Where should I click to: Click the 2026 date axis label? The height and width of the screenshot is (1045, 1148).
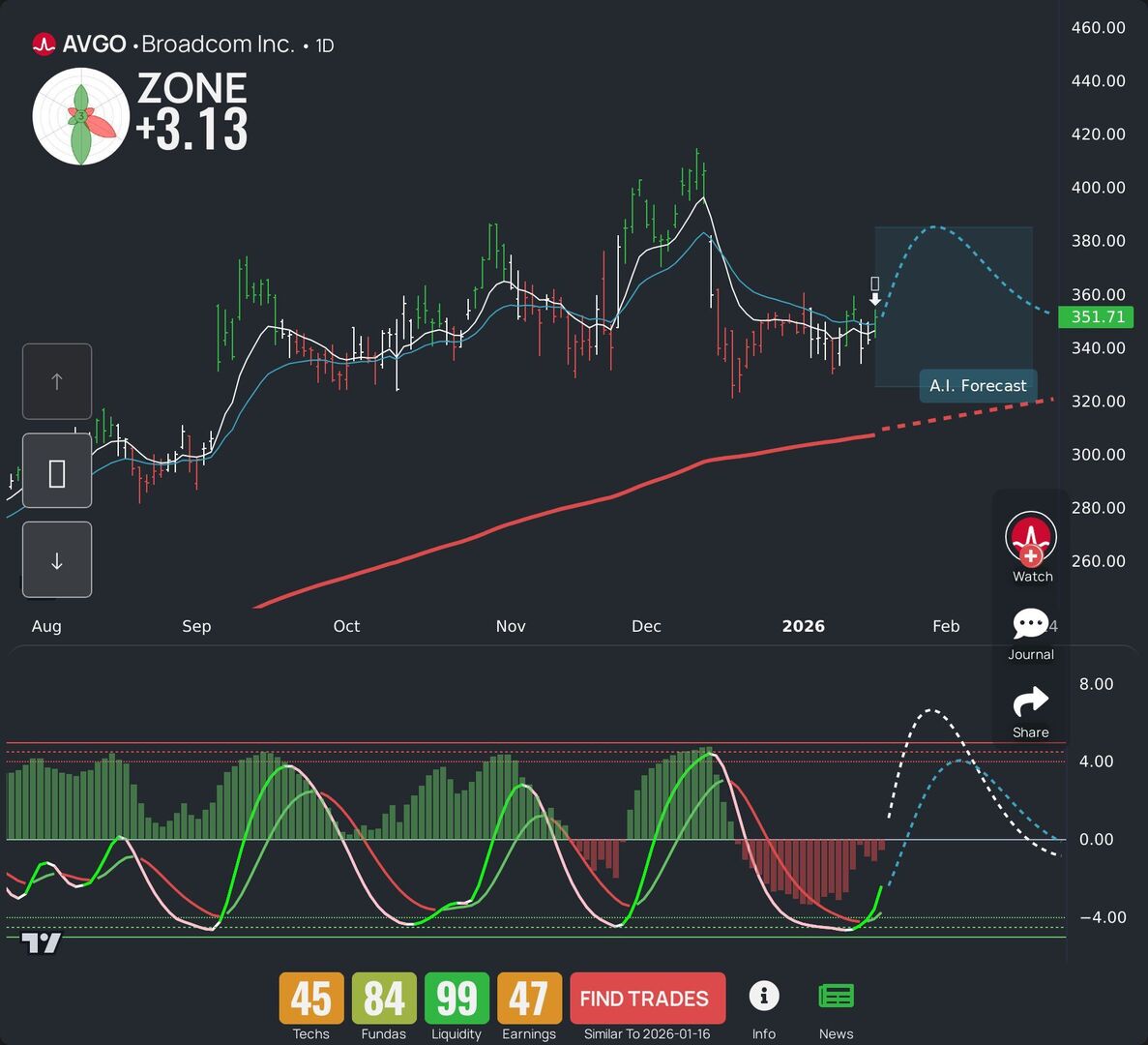coord(803,626)
